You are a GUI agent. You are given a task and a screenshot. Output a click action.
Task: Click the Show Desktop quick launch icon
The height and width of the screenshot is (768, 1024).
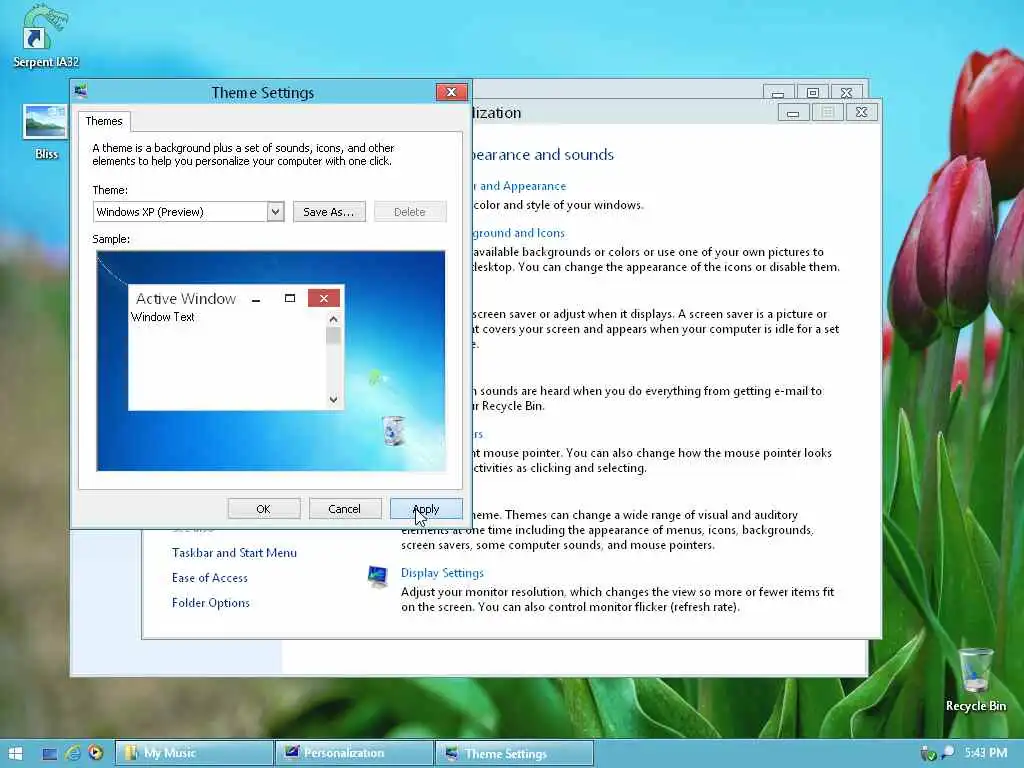[50, 754]
